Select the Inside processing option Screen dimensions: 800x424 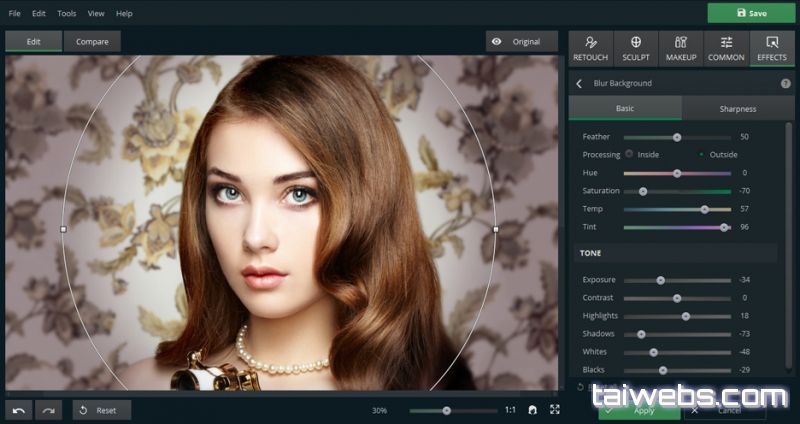click(x=630, y=154)
